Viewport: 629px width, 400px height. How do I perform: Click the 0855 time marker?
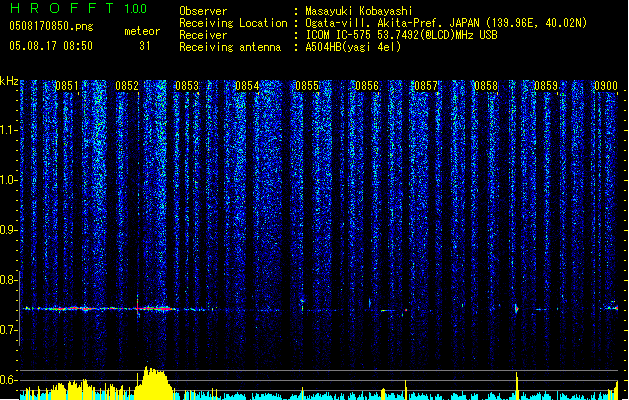pyautogui.click(x=307, y=86)
